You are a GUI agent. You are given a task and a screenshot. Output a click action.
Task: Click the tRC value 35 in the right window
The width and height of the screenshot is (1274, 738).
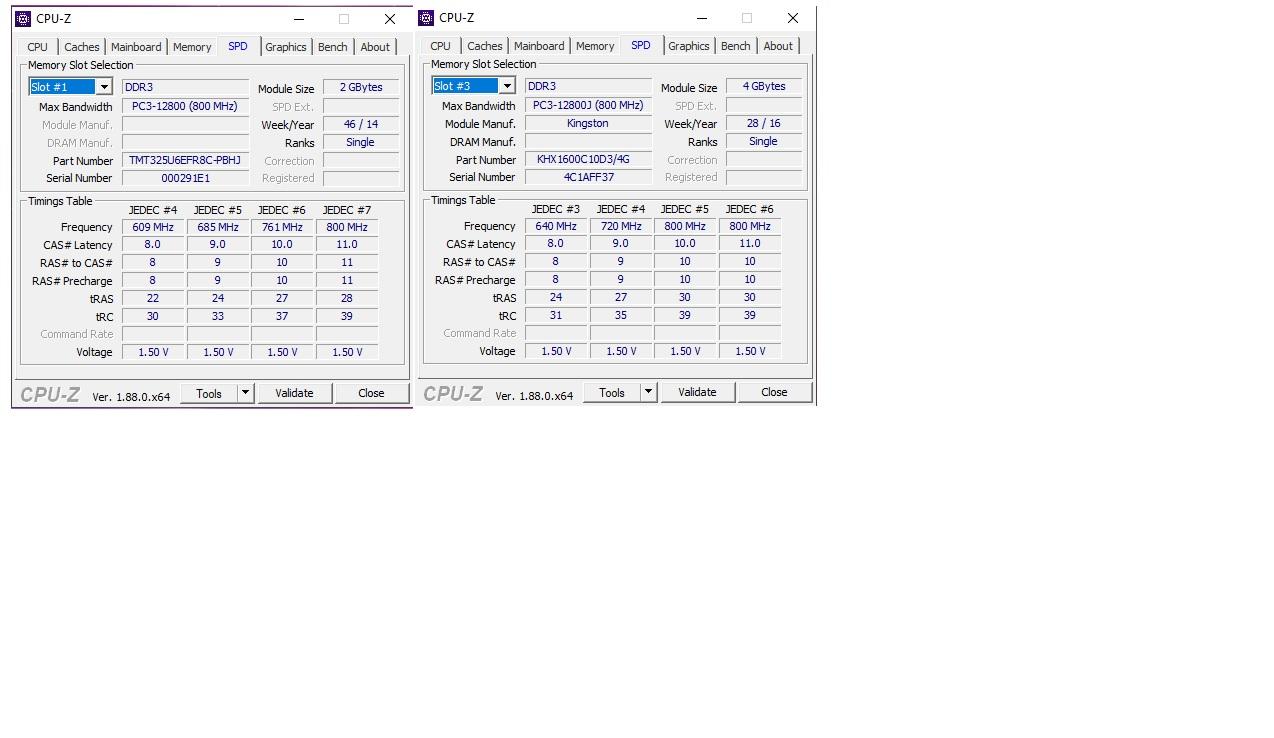(621, 315)
